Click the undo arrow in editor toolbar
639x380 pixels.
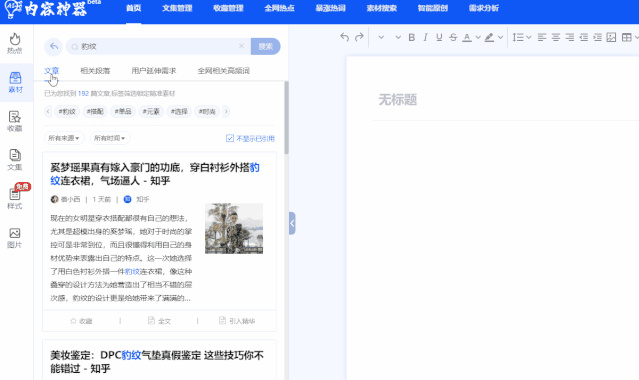click(344, 37)
